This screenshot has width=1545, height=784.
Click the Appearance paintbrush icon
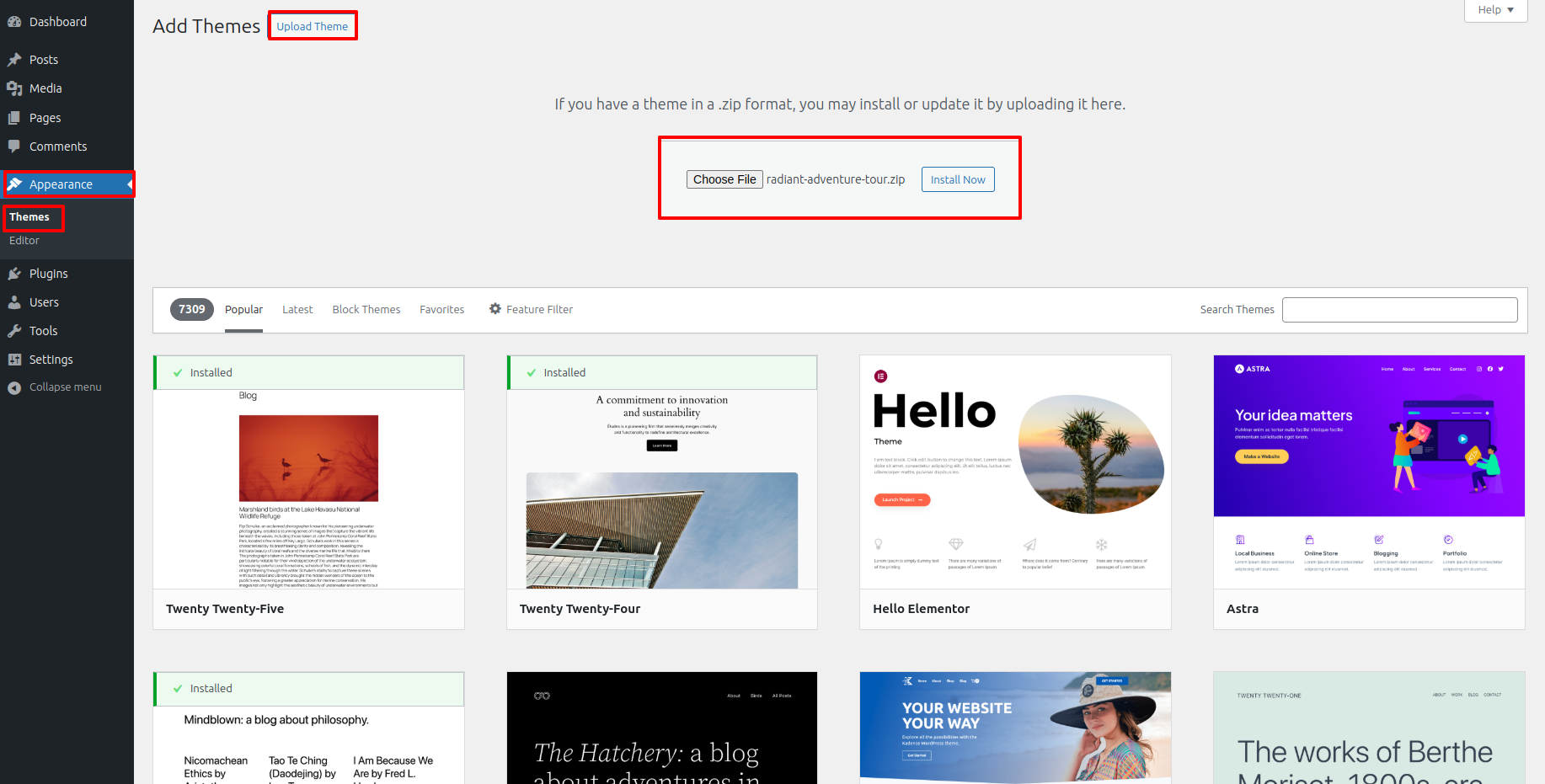(14, 184)
